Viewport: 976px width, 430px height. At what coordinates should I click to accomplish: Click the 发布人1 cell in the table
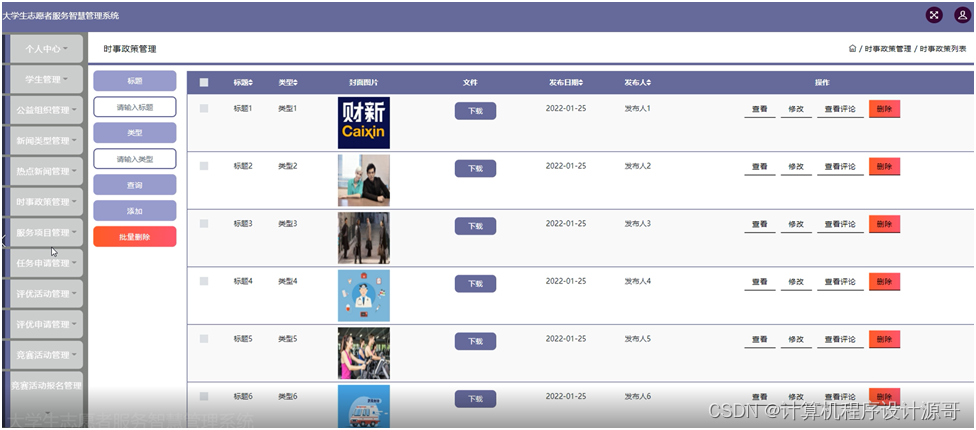click(x=637, y=108)
